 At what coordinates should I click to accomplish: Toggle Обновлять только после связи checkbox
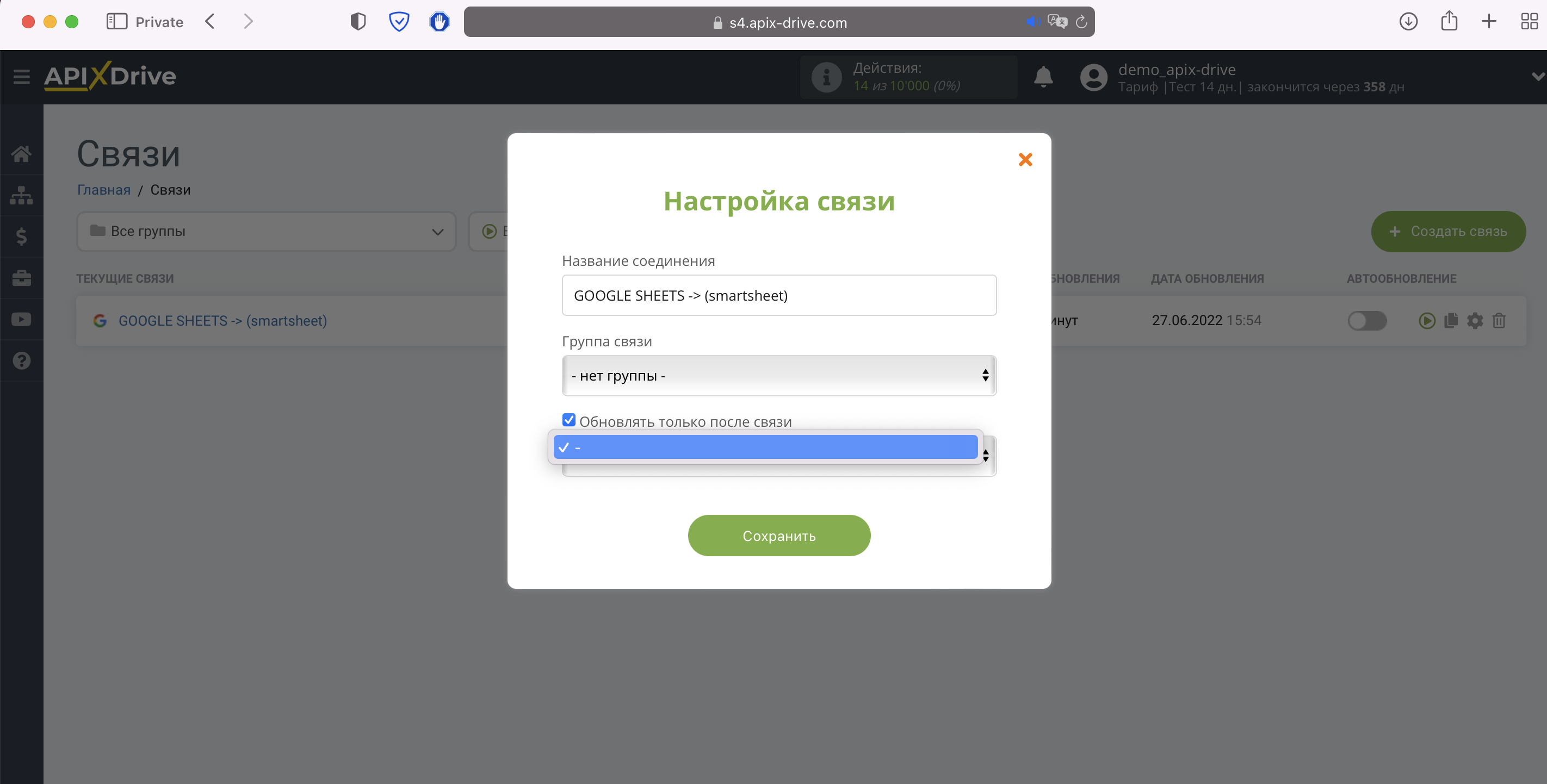[569, 420]
